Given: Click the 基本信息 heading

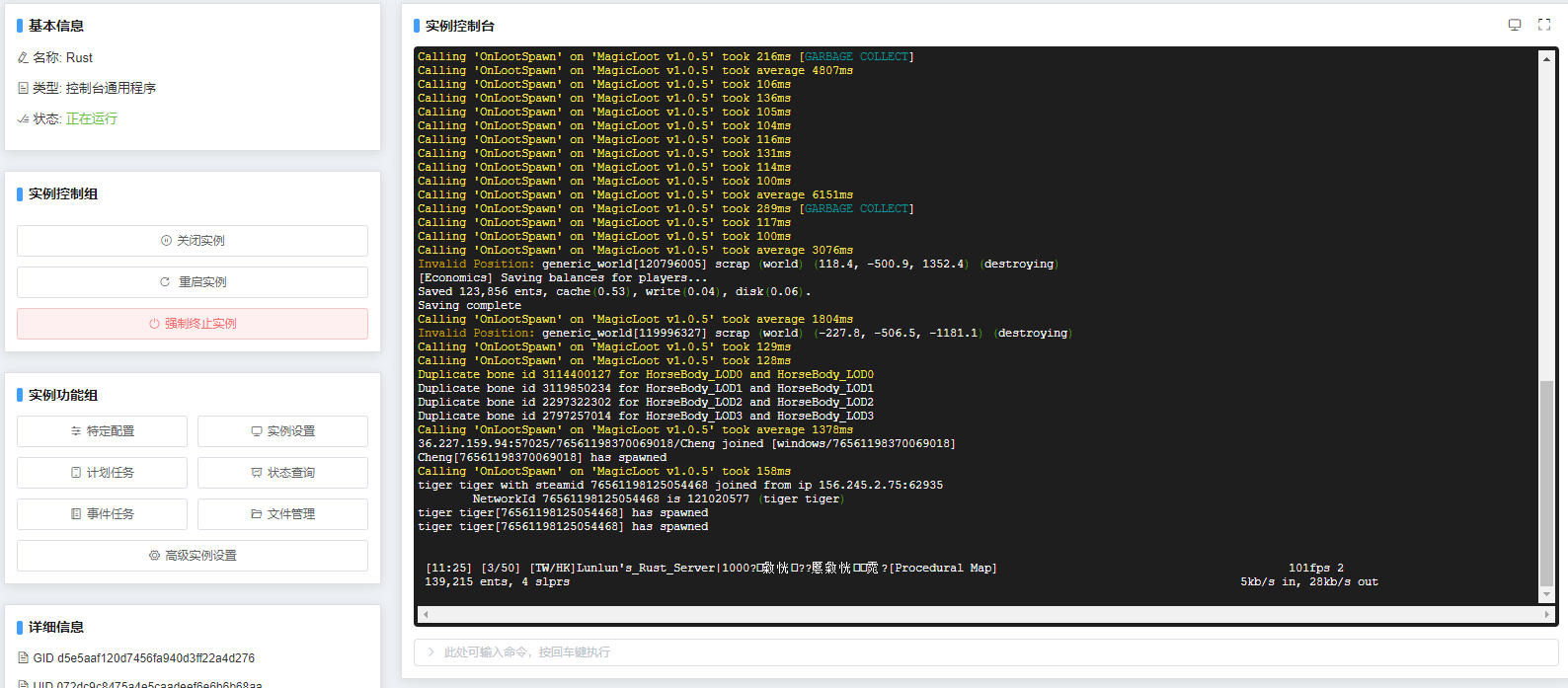Looking at the screenshot, I should point(56,26).
